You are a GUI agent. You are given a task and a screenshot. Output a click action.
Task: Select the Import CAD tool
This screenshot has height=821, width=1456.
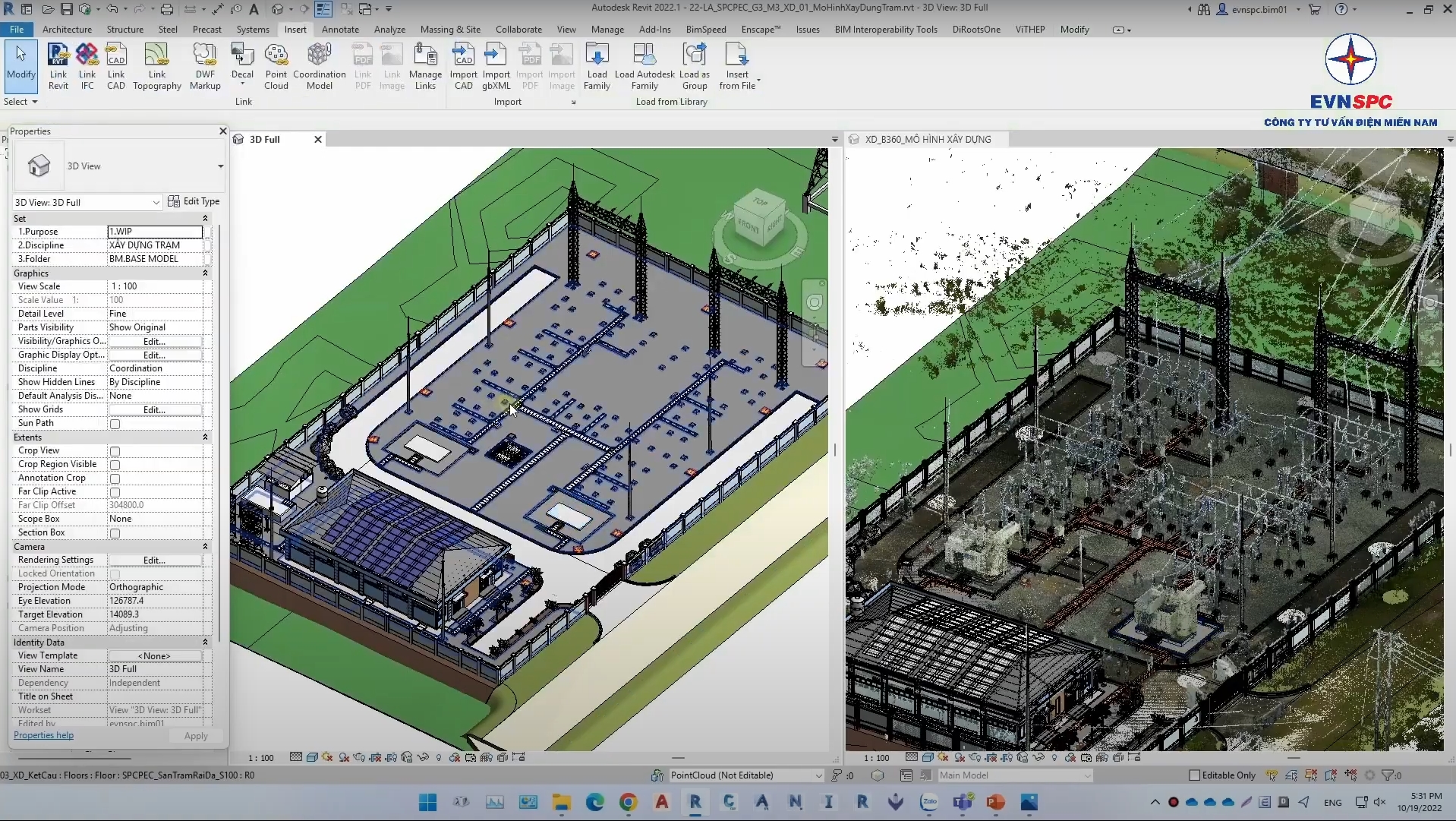coord(463,66)
